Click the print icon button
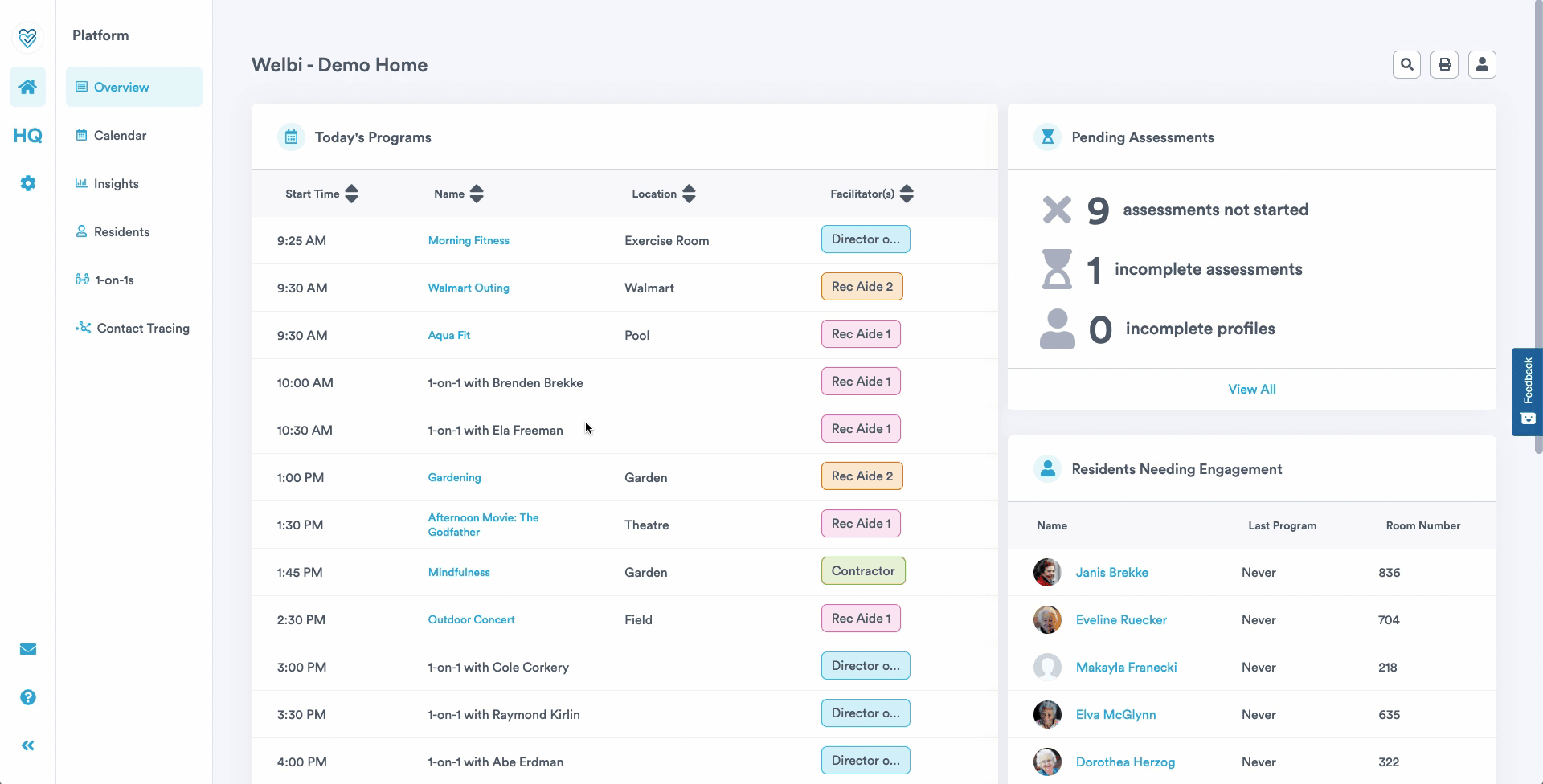 [1444, 64]
